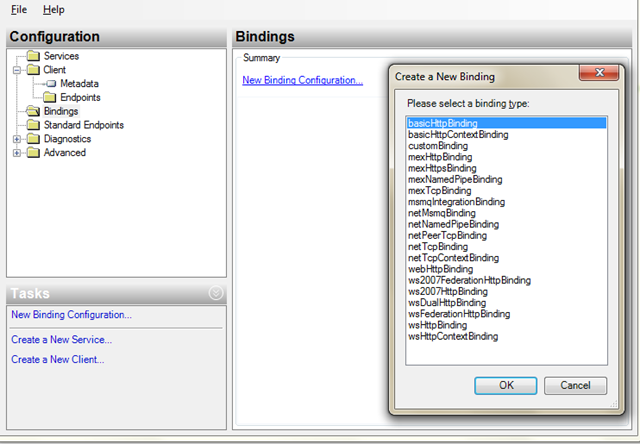Select ws2007FederationHttpBinding in the list

pyautogui.click(x=506, y=280)
